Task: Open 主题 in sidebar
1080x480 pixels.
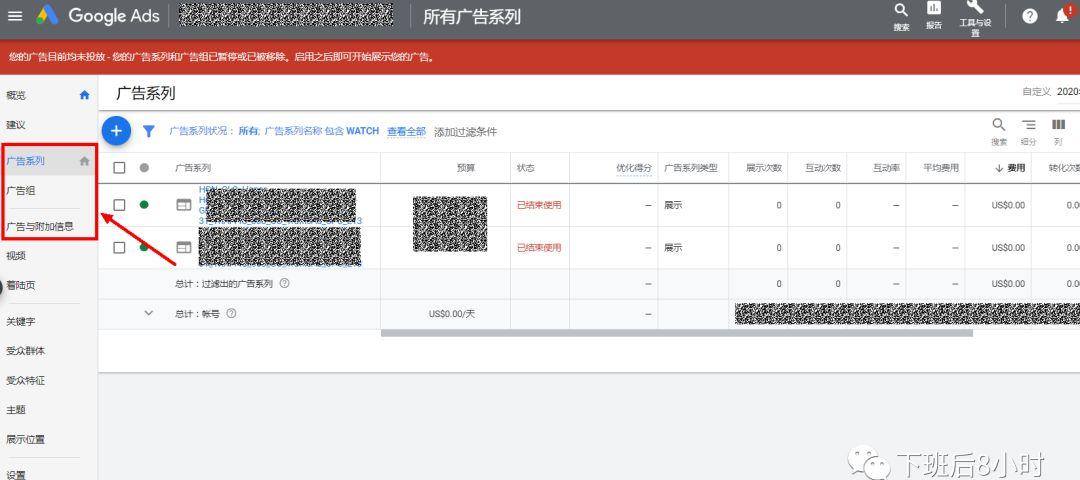Action: click(x=16, y=410)
